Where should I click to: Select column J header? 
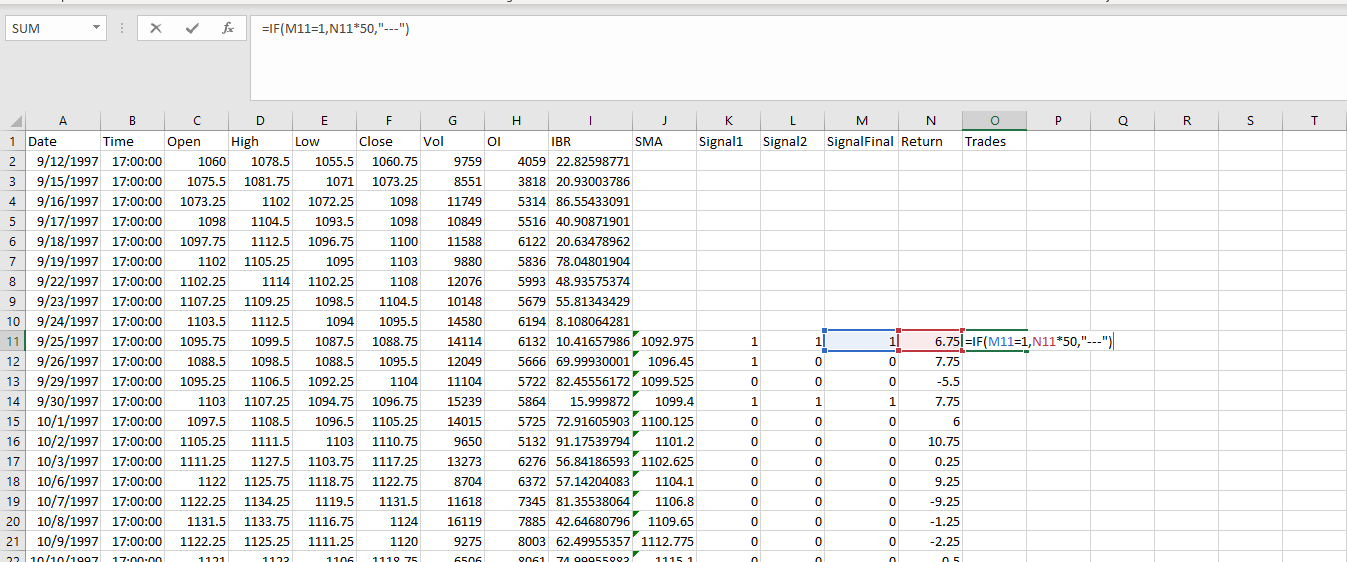tap(664, 121)
